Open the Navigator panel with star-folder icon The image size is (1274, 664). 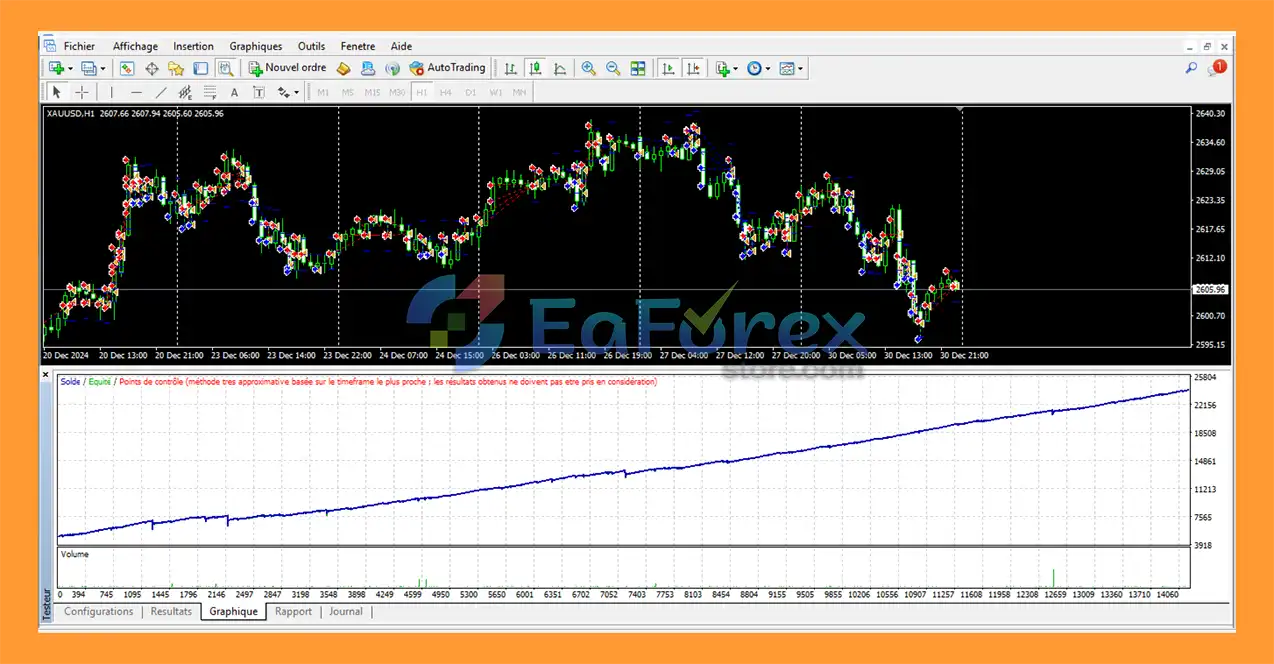(176, 68)
